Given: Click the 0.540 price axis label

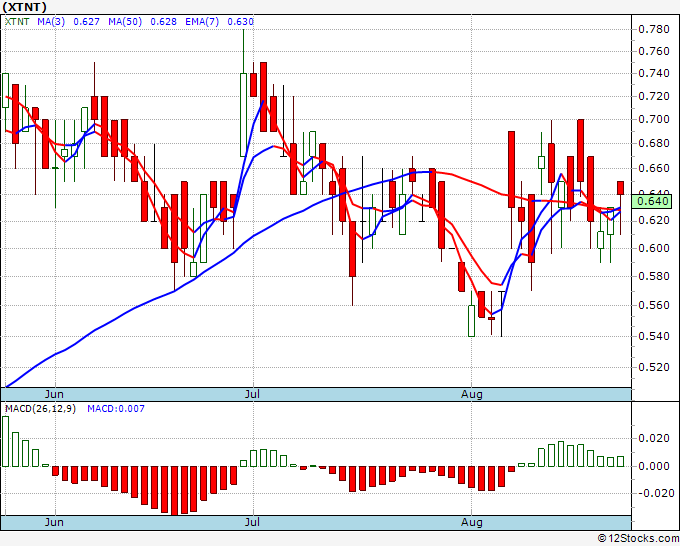Looking at the screenshot, I should pyautogui.click(x=654, y=336).
